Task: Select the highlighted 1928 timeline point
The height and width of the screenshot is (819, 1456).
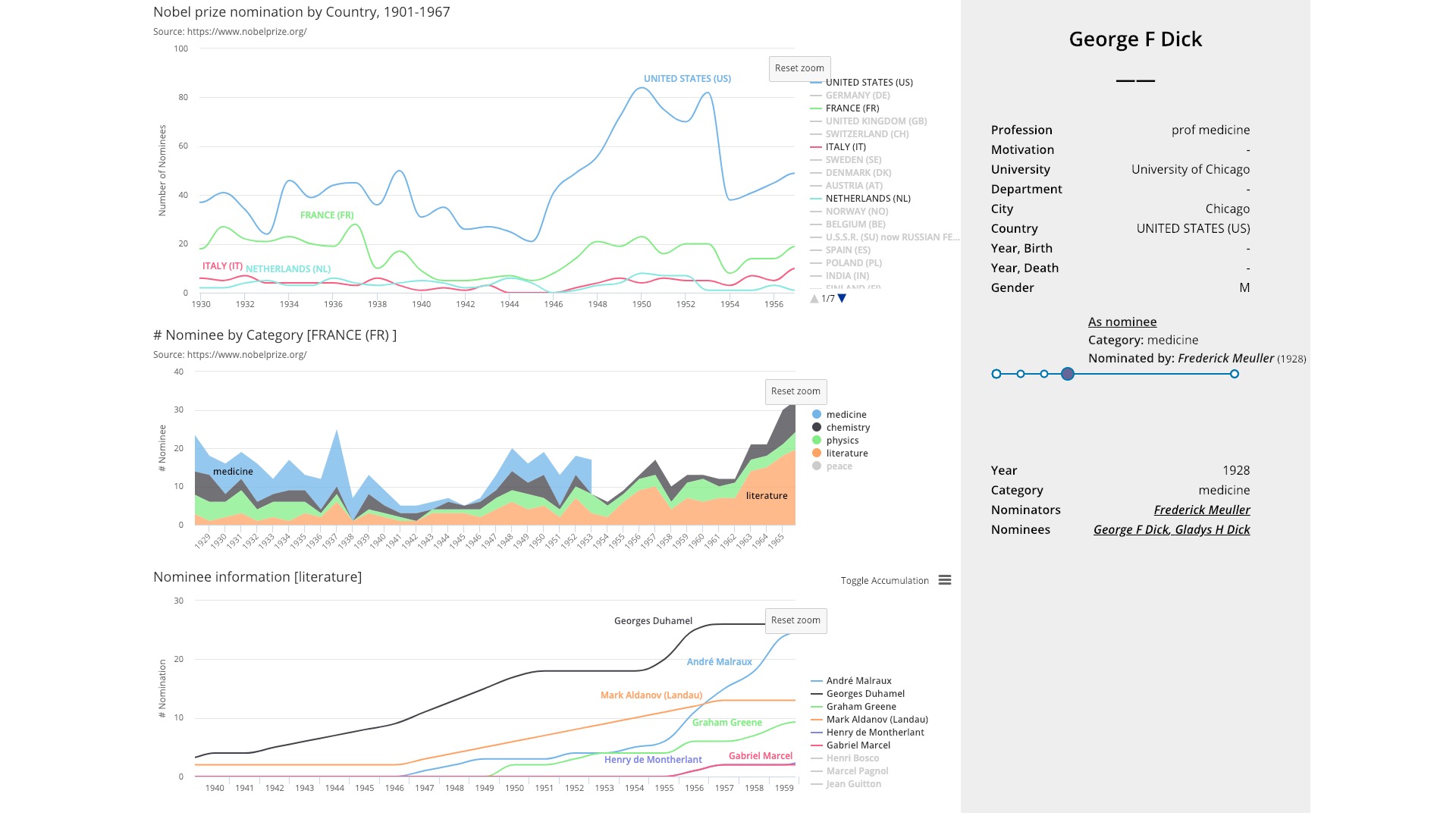Action: [x=1068, y=374]
